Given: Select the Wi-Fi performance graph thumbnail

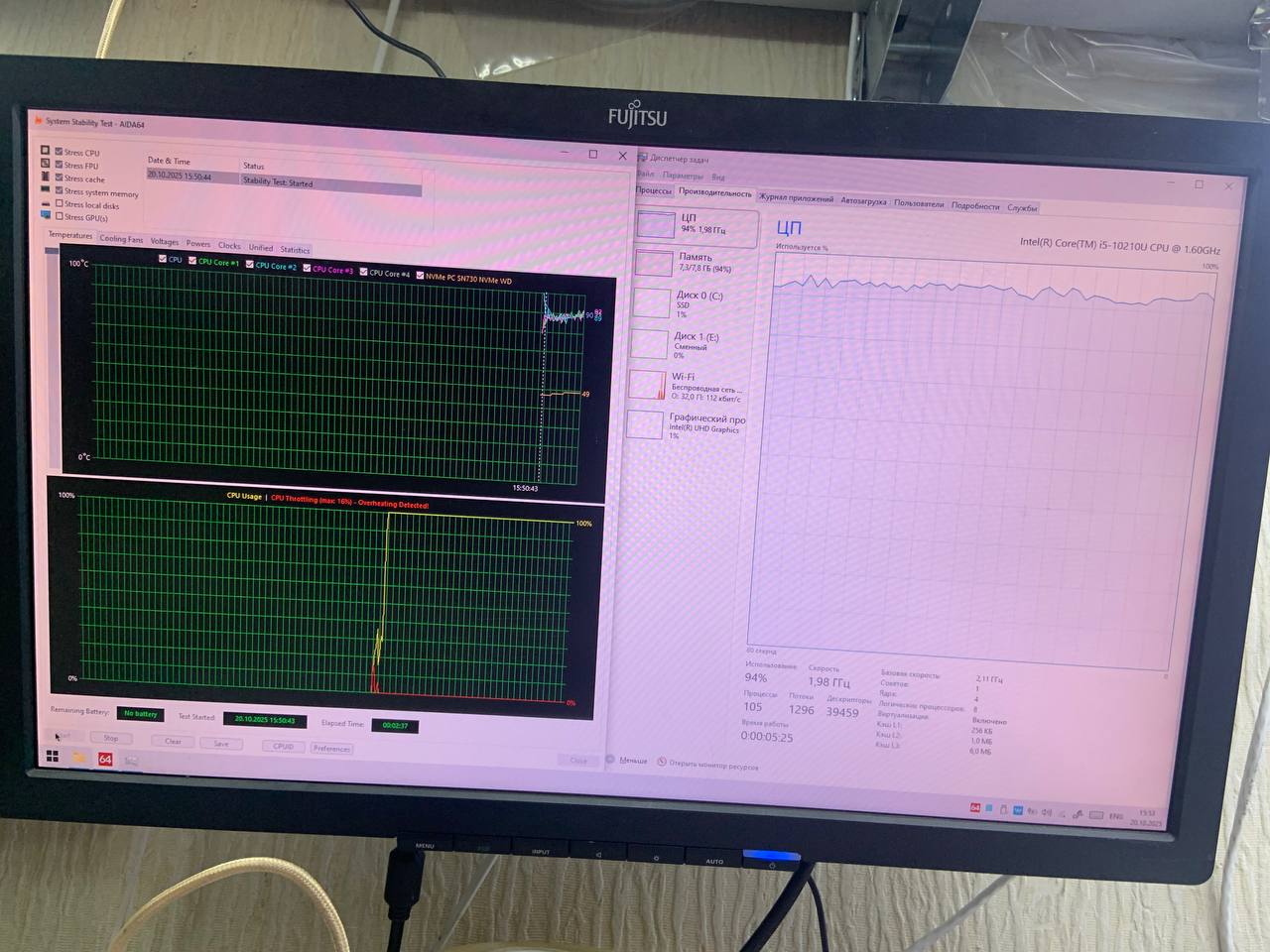Looking at the screenshot, I should 646,385.
